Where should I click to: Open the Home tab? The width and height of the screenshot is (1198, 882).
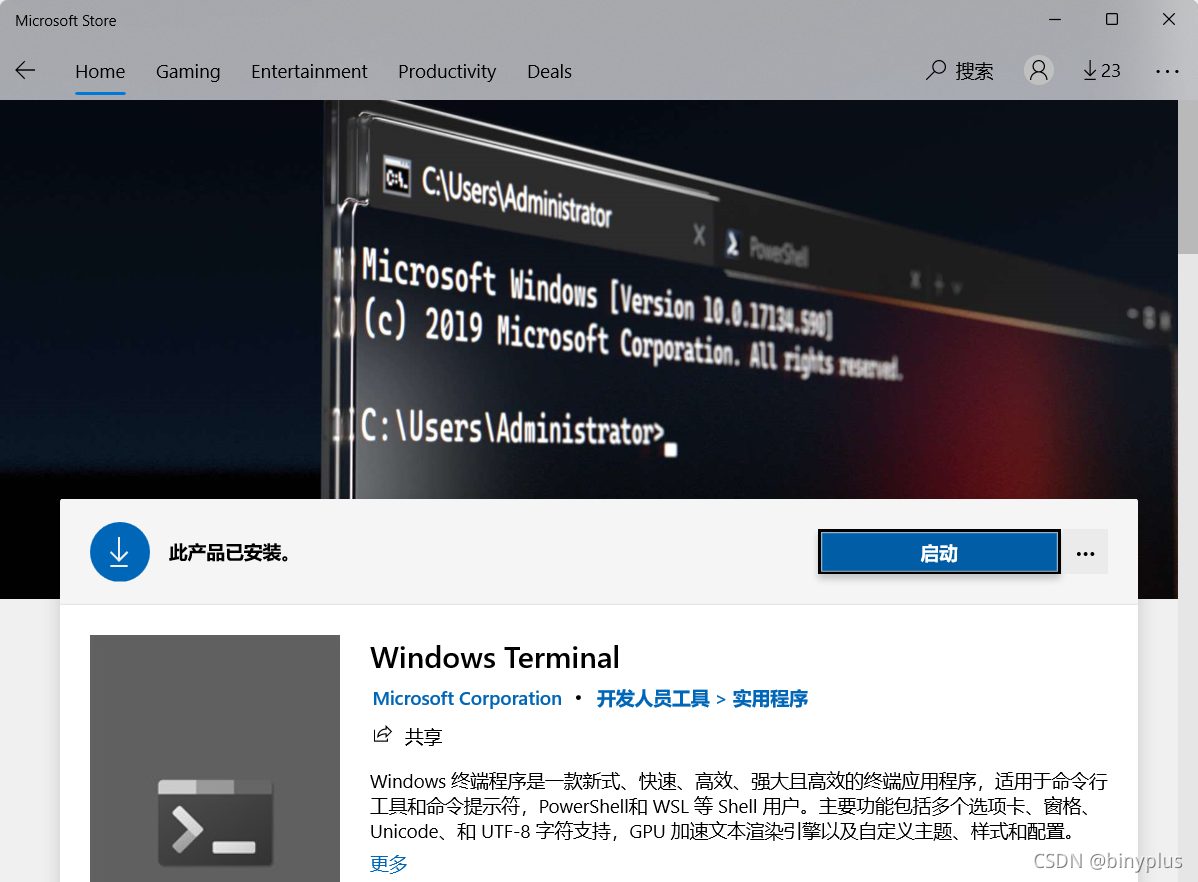(100, 71)
